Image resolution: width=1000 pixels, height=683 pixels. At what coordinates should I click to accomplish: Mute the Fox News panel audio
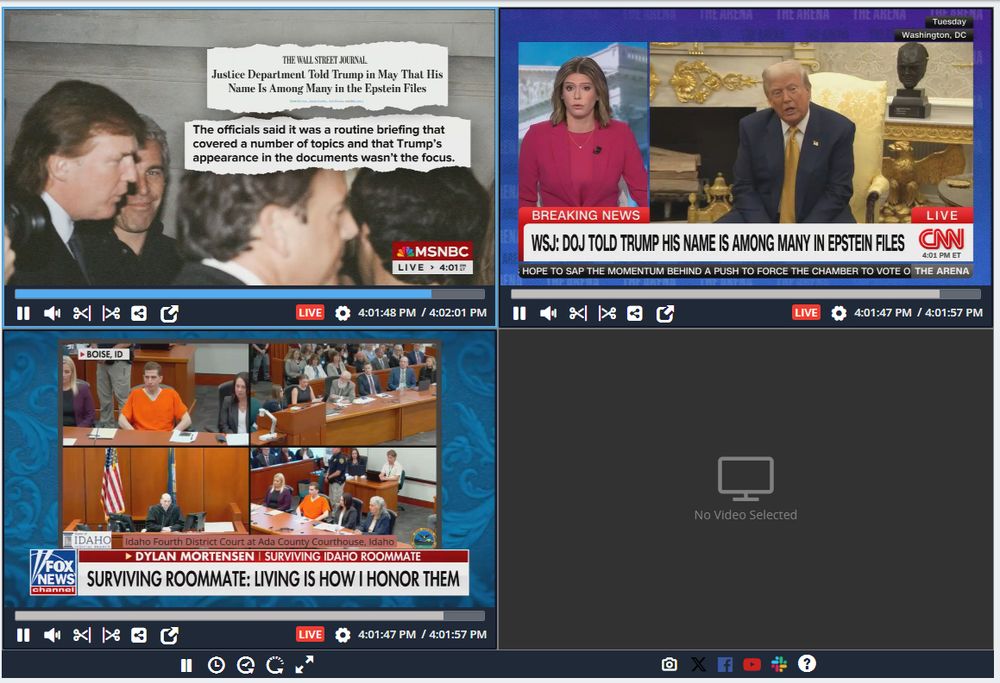[52, 635]
